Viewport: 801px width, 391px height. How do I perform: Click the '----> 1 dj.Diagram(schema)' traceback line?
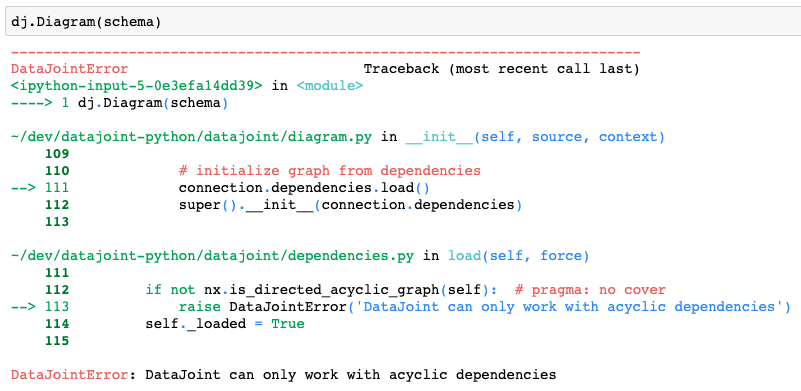pyautogui.click(x=120, y=103)
